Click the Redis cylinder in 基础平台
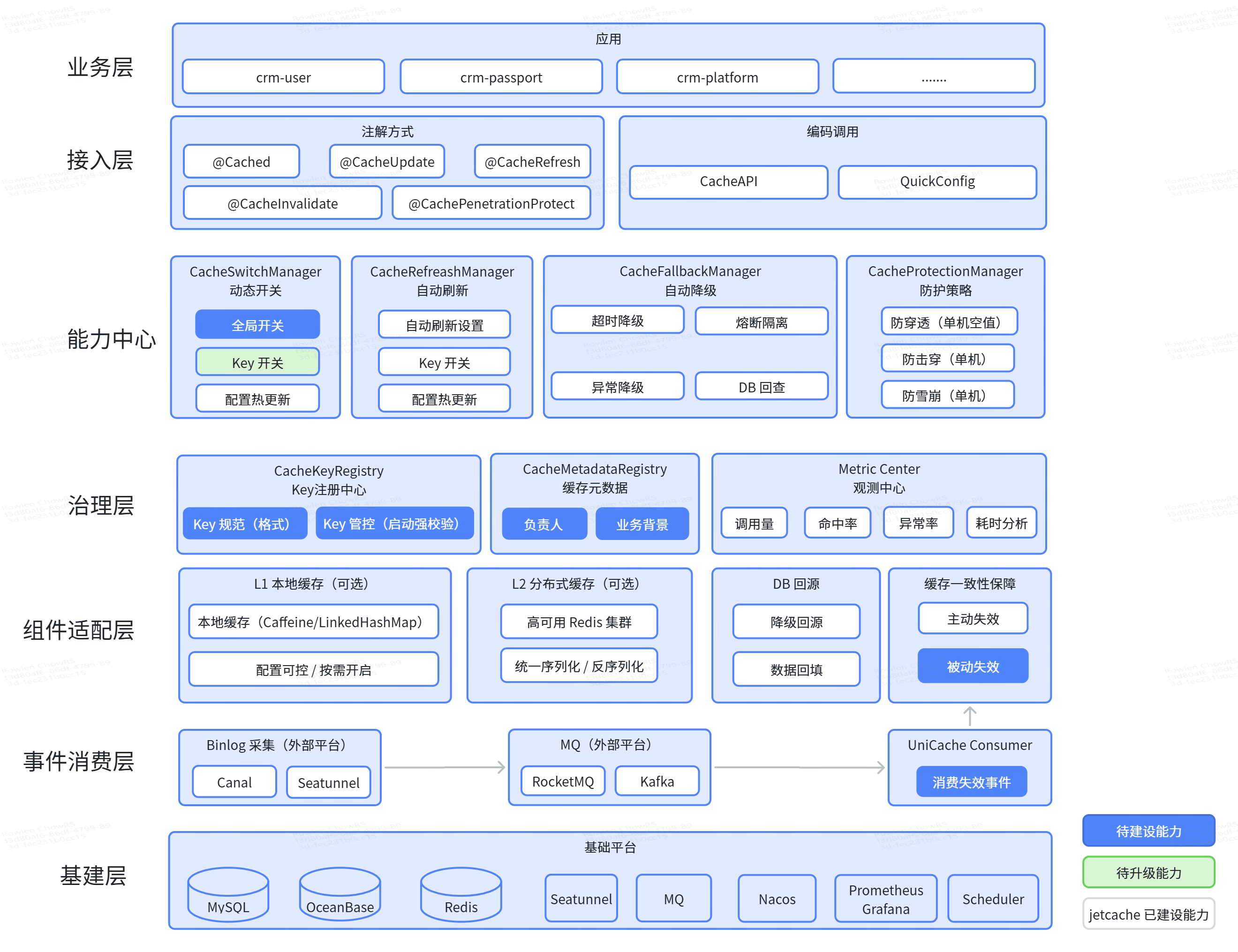Viewport: 1238px width, 952px height. pyautogui.click(x=461, y=893)
